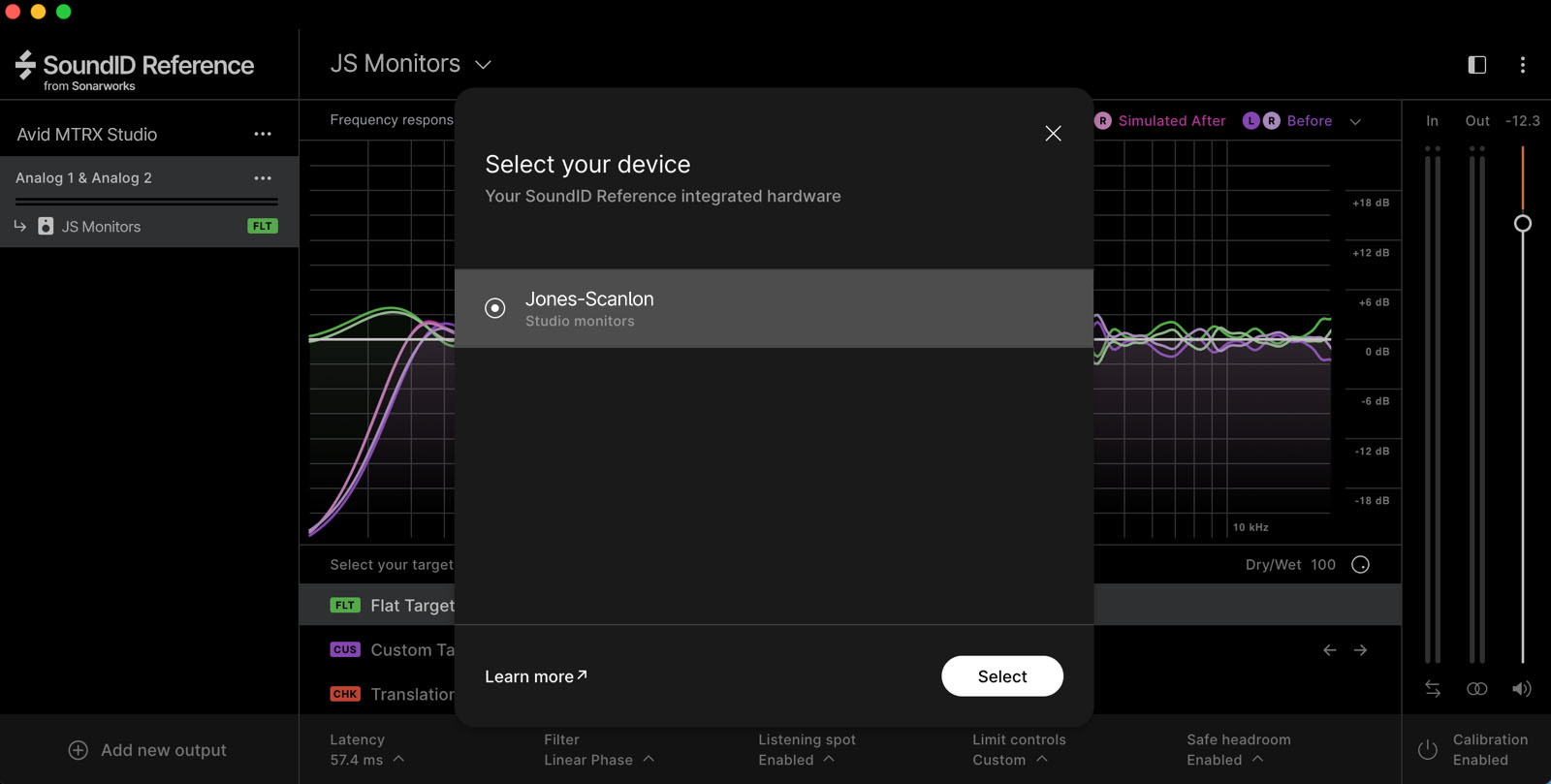Swap channels with the arrows icon
Viewport: 1551px width, 784px height.
click(1433, 689)
